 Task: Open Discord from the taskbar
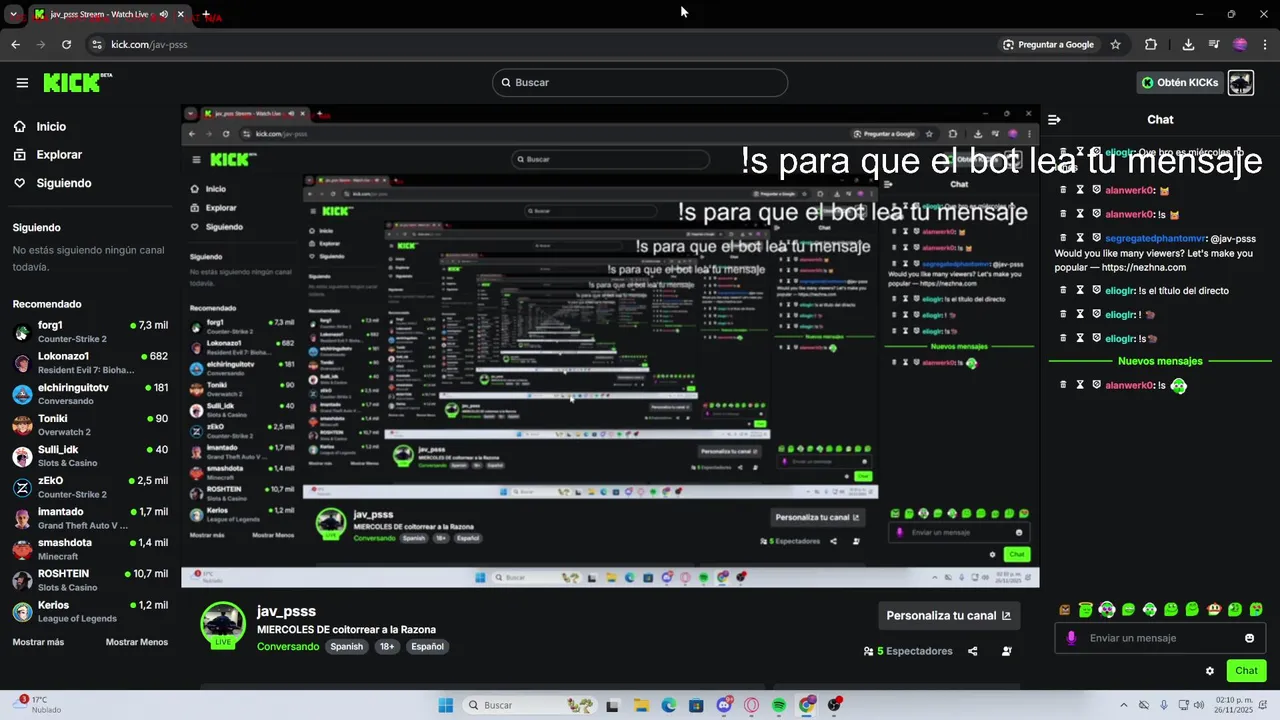(724, 705)
